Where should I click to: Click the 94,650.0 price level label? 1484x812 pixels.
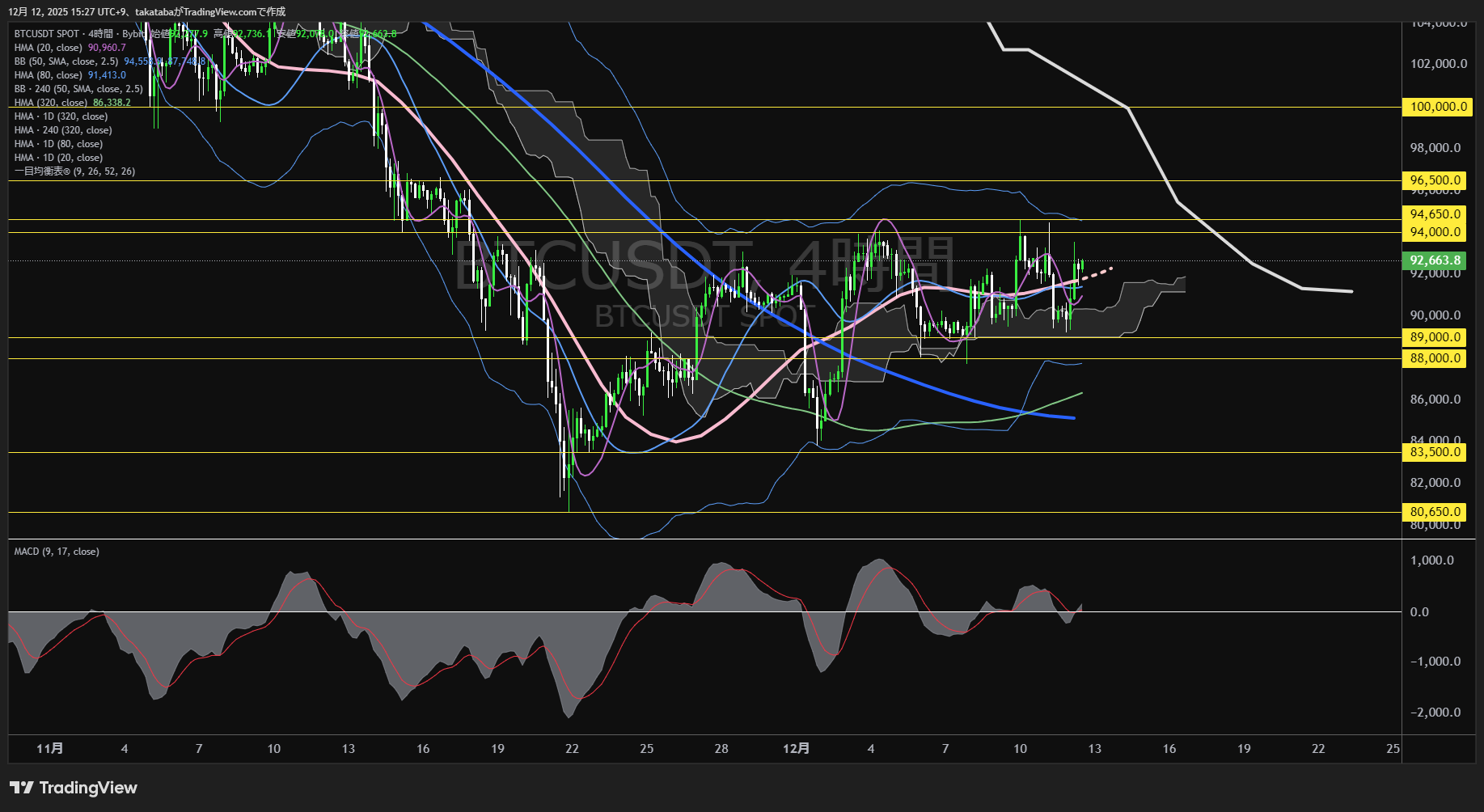[x=1435, y=214]
